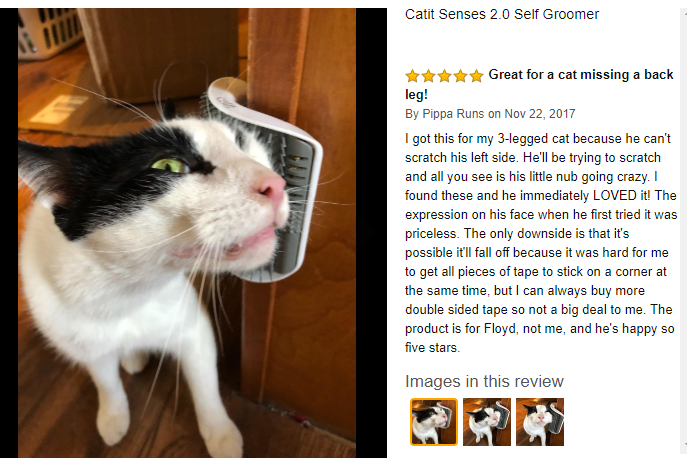Open the 'Great for a cat missing a back leg!' review title
687x466 pixels.
point(539,85)
